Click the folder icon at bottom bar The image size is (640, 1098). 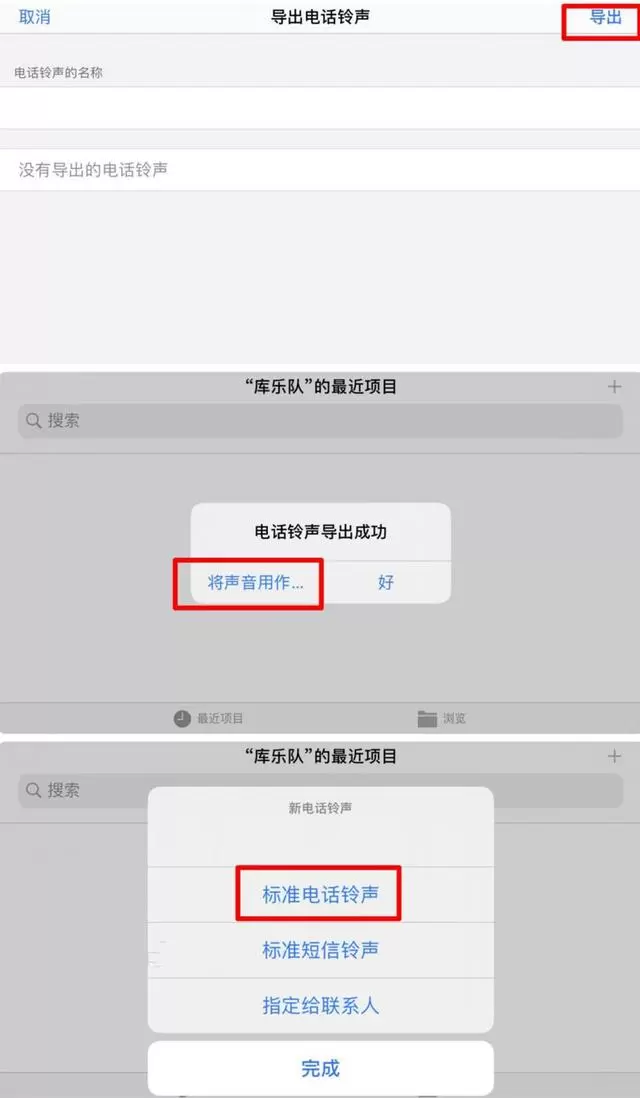point(427,718)
